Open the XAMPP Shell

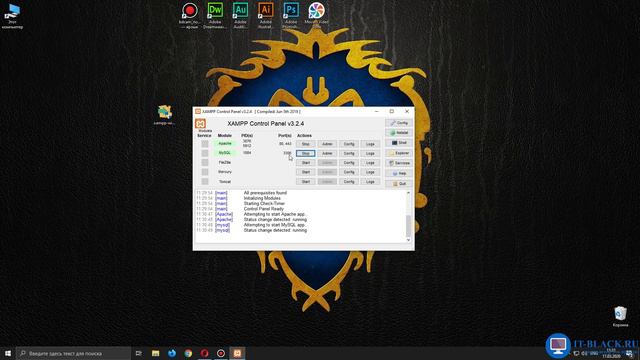click(399, 143)
